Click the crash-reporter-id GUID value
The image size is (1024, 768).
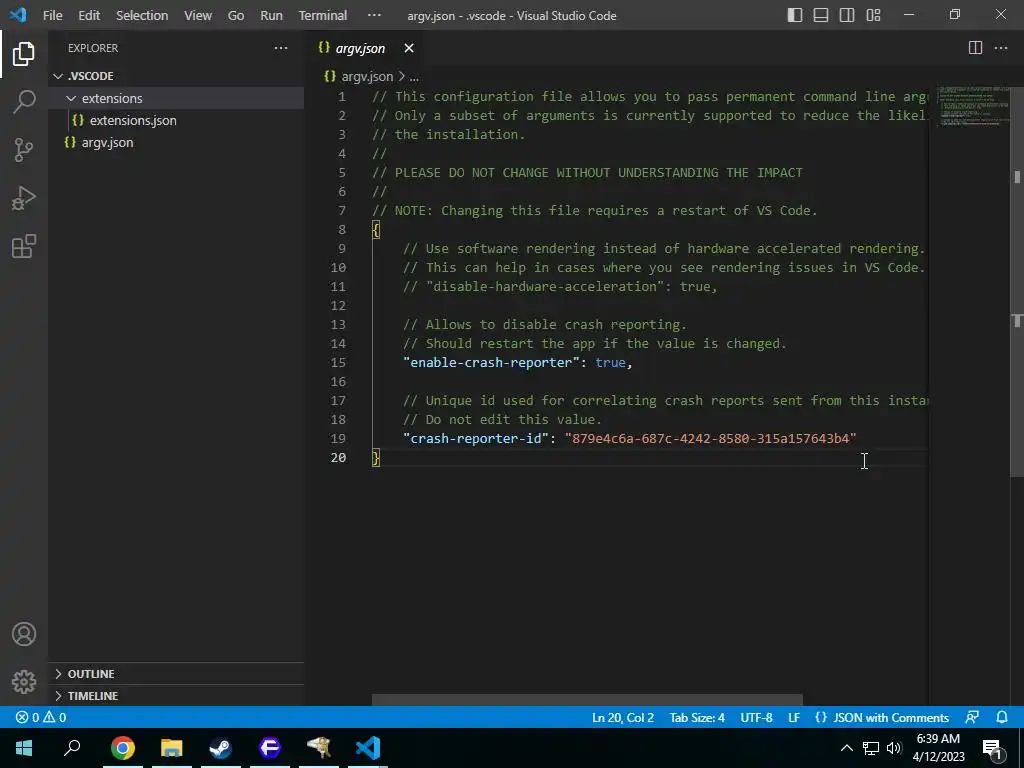coord(711,438)
